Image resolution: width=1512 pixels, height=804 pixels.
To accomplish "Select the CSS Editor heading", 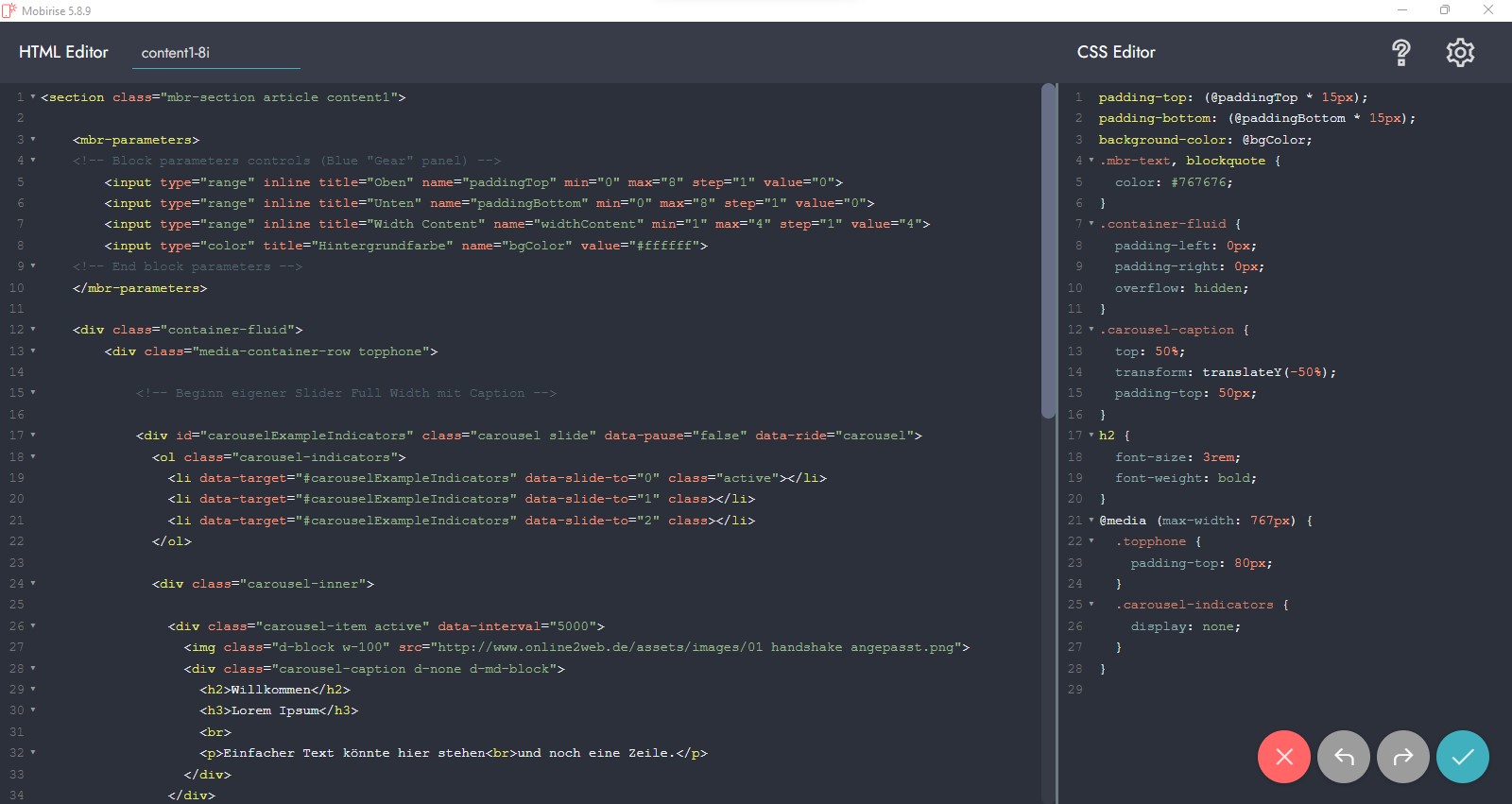I will pos(1116,52).
